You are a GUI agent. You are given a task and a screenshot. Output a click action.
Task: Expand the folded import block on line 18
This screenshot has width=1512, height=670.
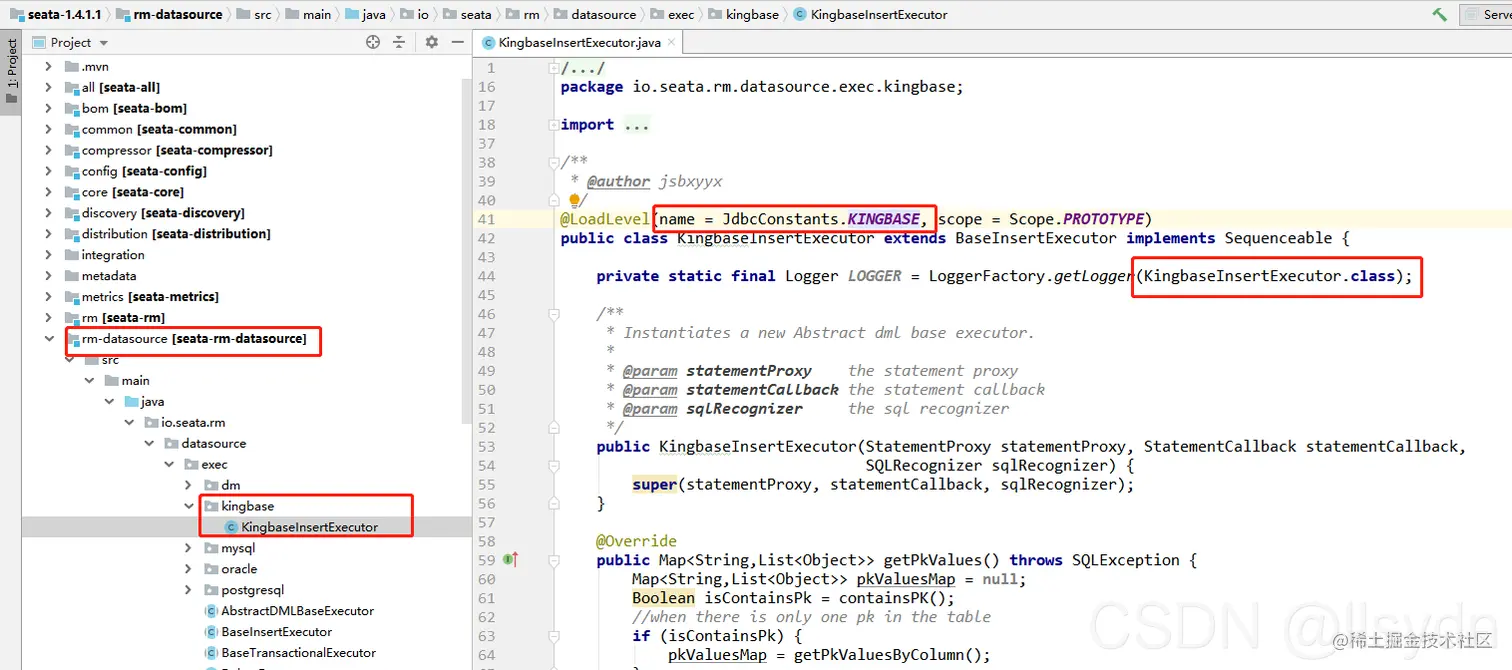[554, 125]
